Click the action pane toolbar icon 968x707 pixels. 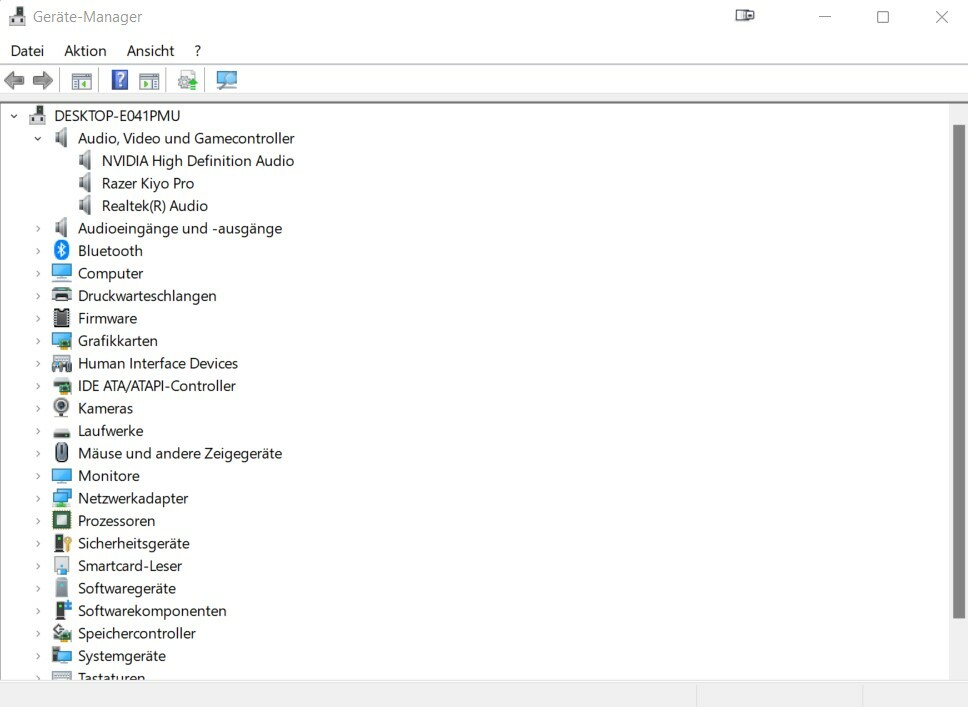click(x=149, y=80)
